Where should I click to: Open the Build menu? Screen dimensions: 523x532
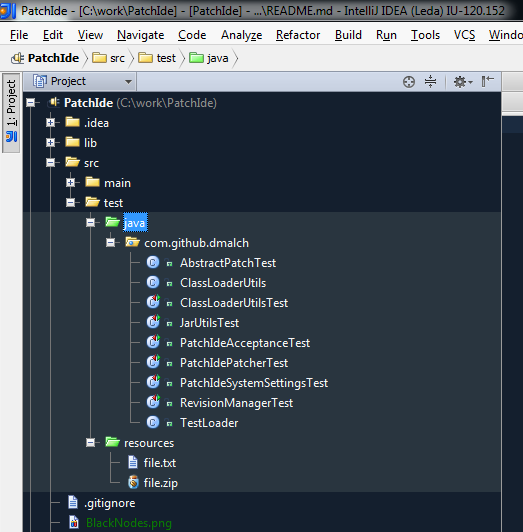[x=348, y=35]
